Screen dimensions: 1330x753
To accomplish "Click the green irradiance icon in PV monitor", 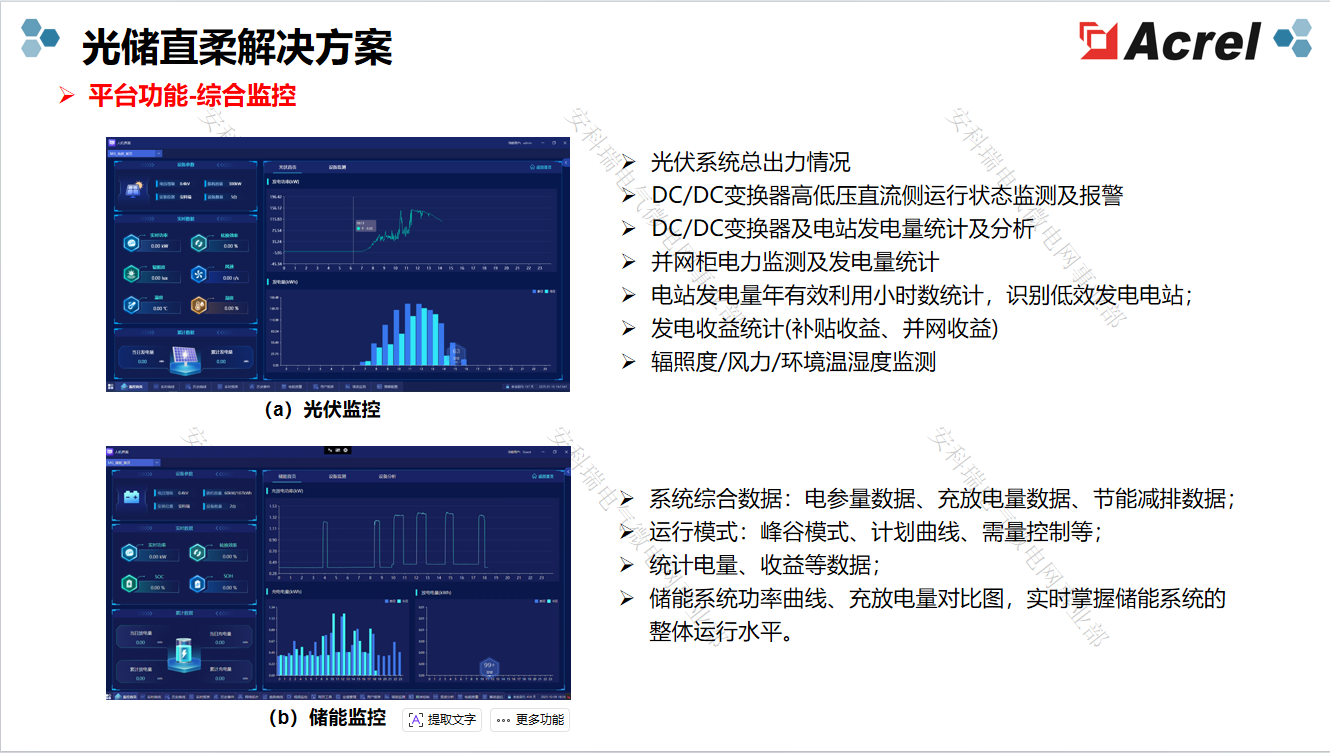I will coord(130,274).
